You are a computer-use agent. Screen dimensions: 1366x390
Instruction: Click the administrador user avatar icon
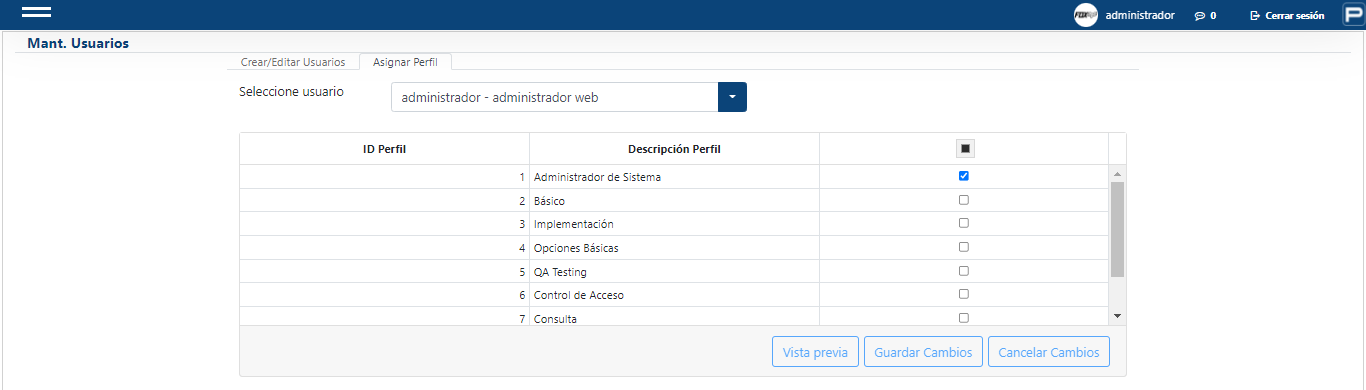[1086, 15]
